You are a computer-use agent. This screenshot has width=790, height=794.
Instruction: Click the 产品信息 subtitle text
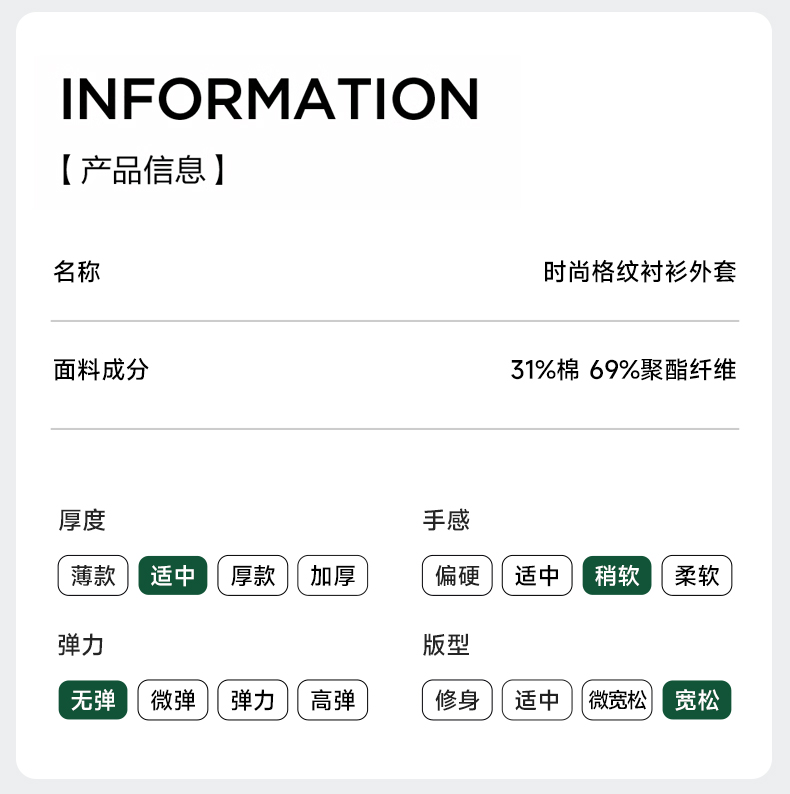coord(143,170)
